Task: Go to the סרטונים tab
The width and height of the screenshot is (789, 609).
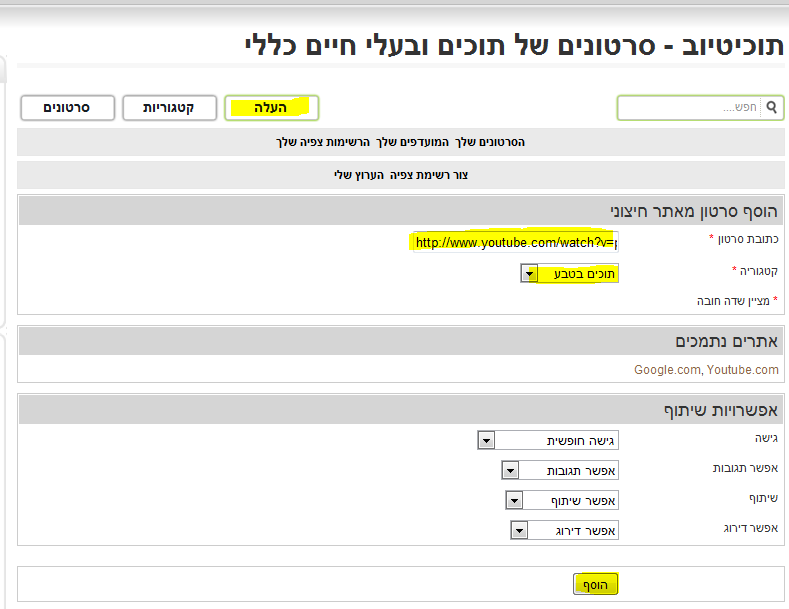Action: point(68,108)
